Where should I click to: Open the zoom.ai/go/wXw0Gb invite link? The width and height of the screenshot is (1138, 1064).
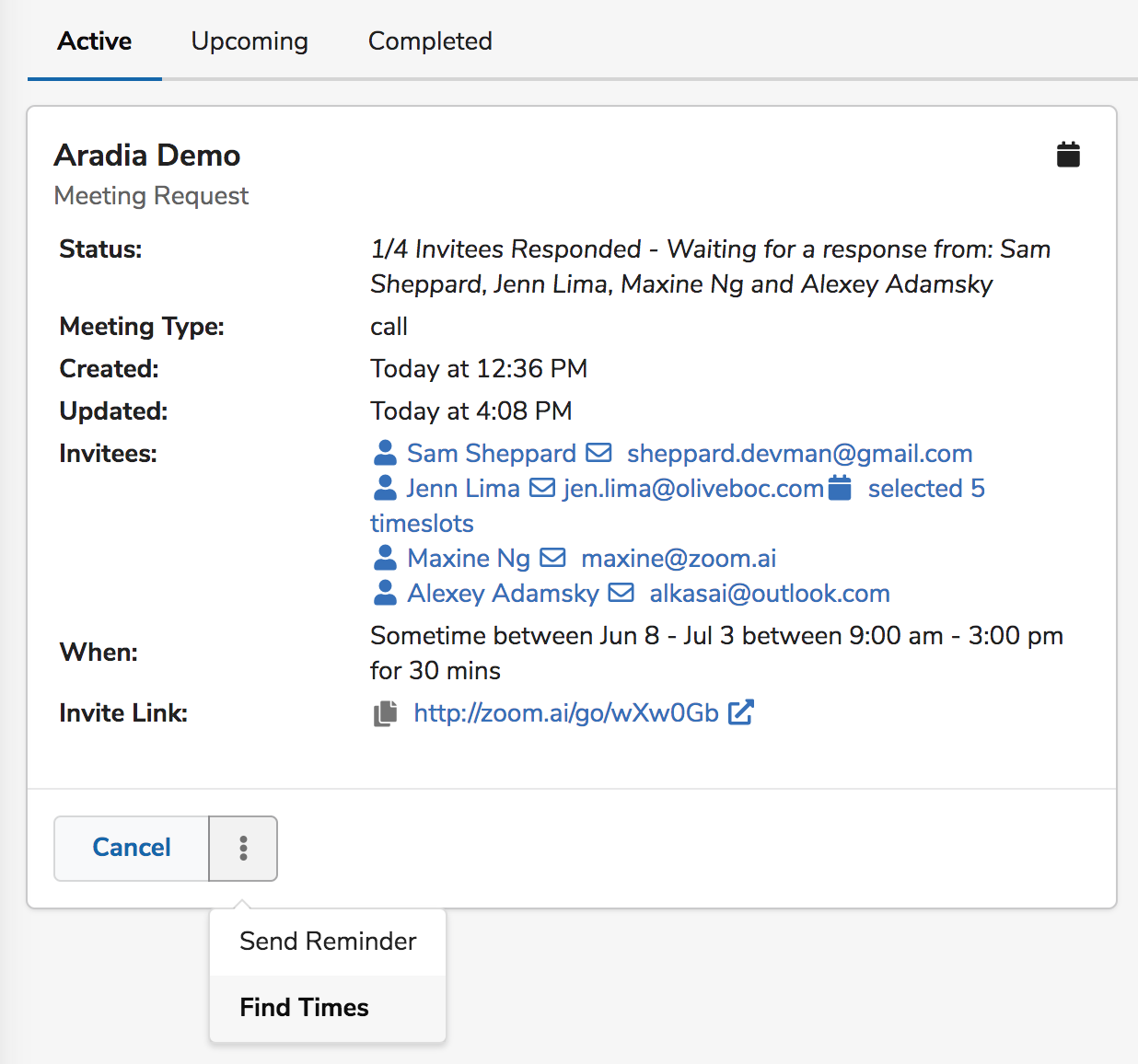coord(565,713)
